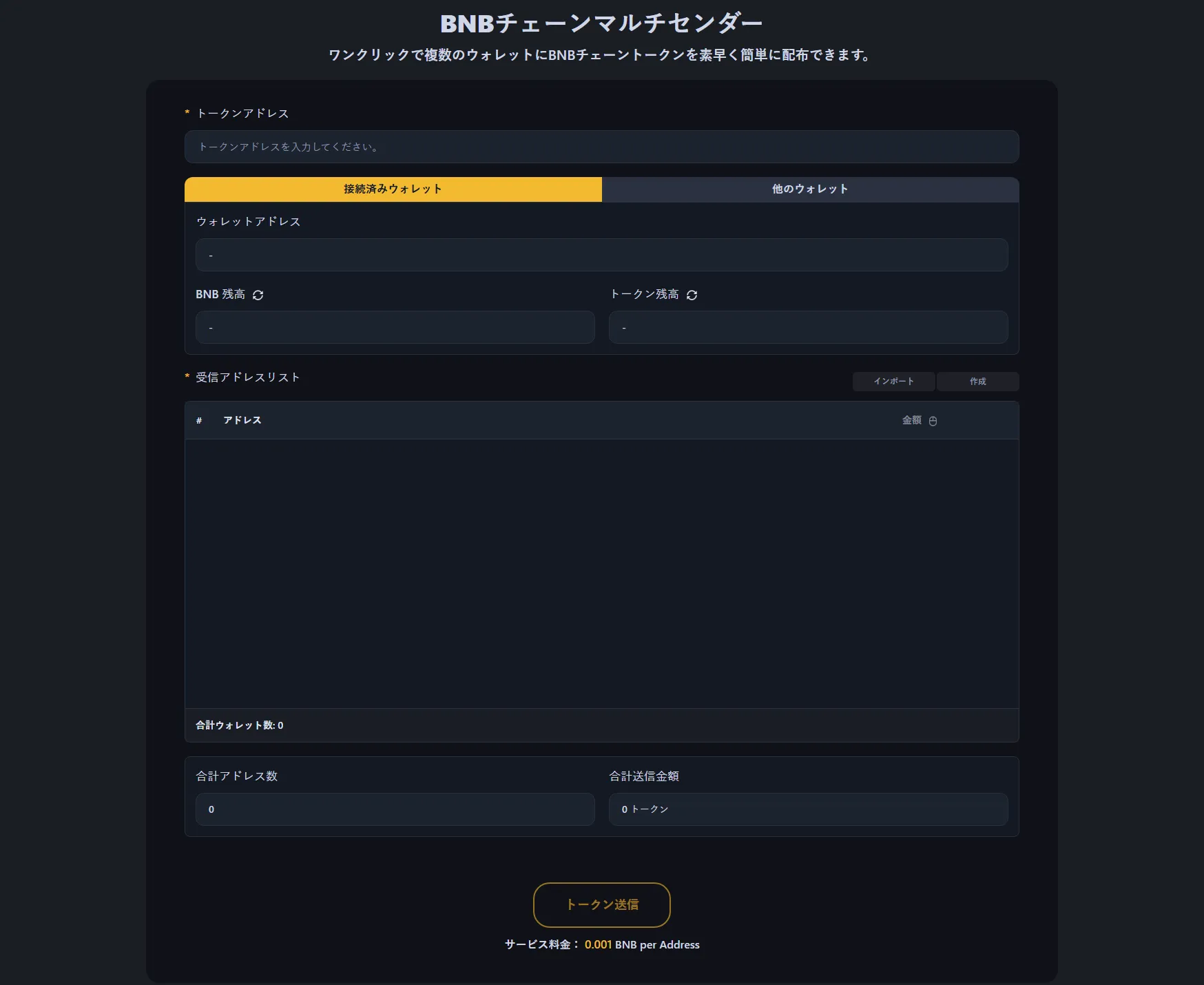
Task: Click the BNBチェーンマルチセンダー page title
Action: pyautogui.click(x=601, y=23)
